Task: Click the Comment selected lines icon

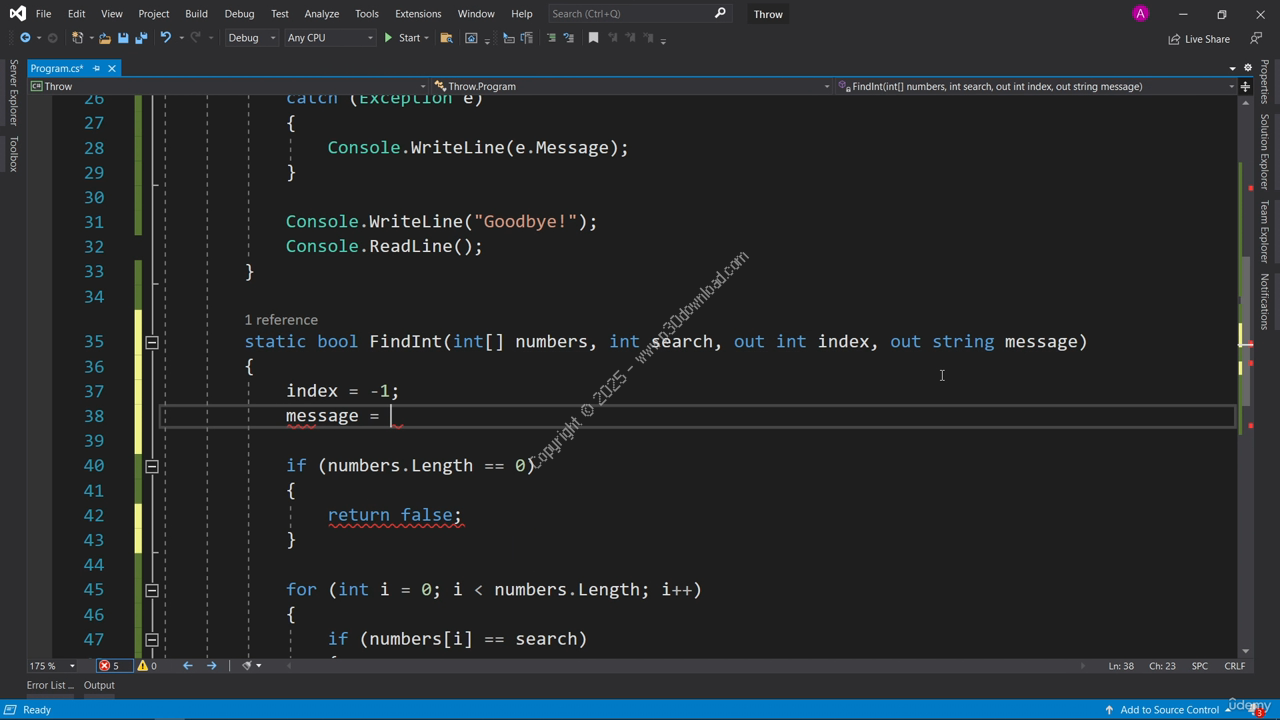Action: click(x=551, y=38)
